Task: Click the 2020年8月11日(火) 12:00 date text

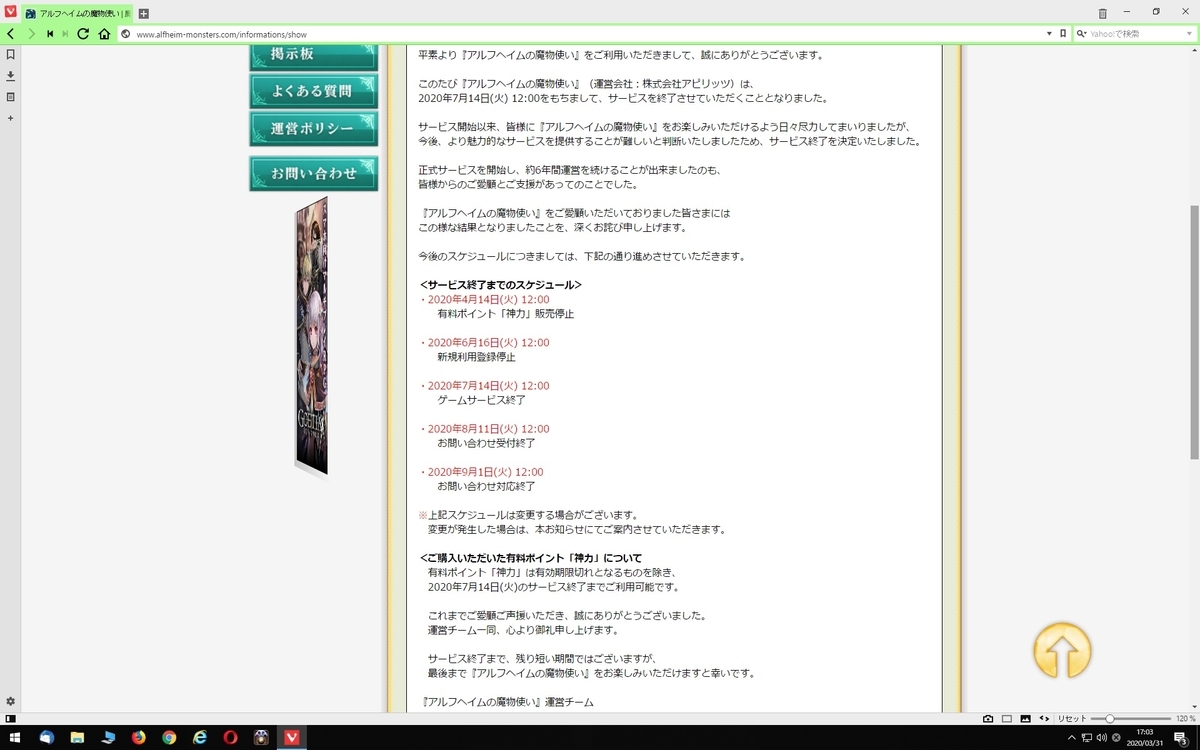Action: [x=488, y=428]
